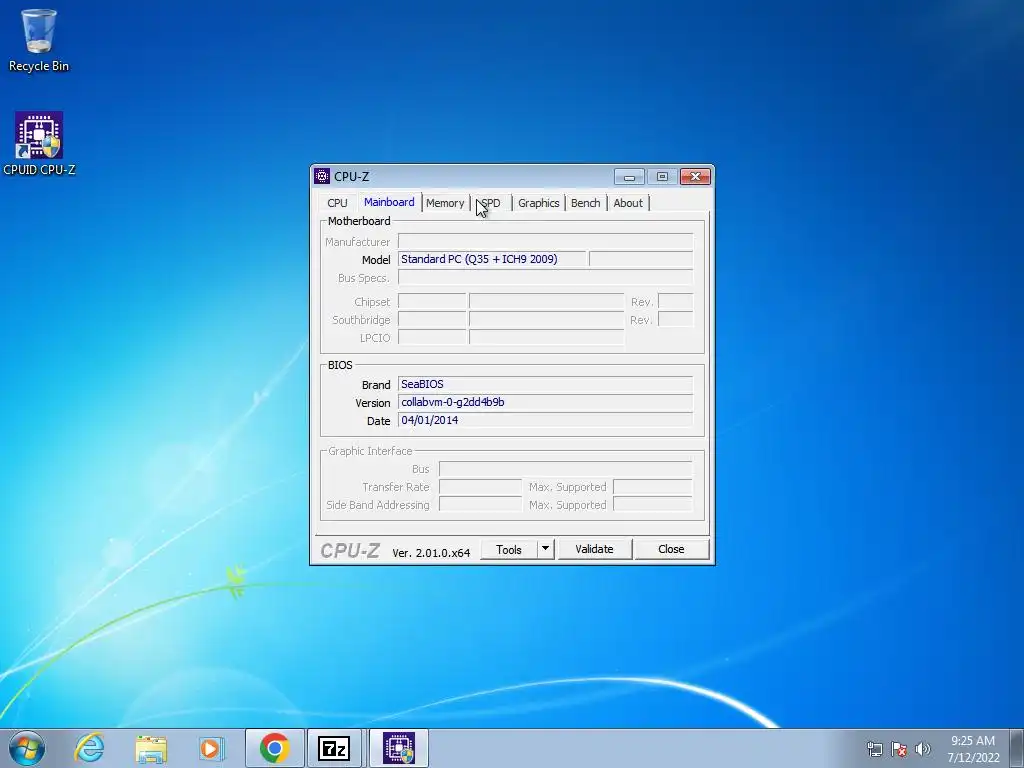Click the Close button at bottom
This screenshot has width=1024, height=768.
point(671,549)
